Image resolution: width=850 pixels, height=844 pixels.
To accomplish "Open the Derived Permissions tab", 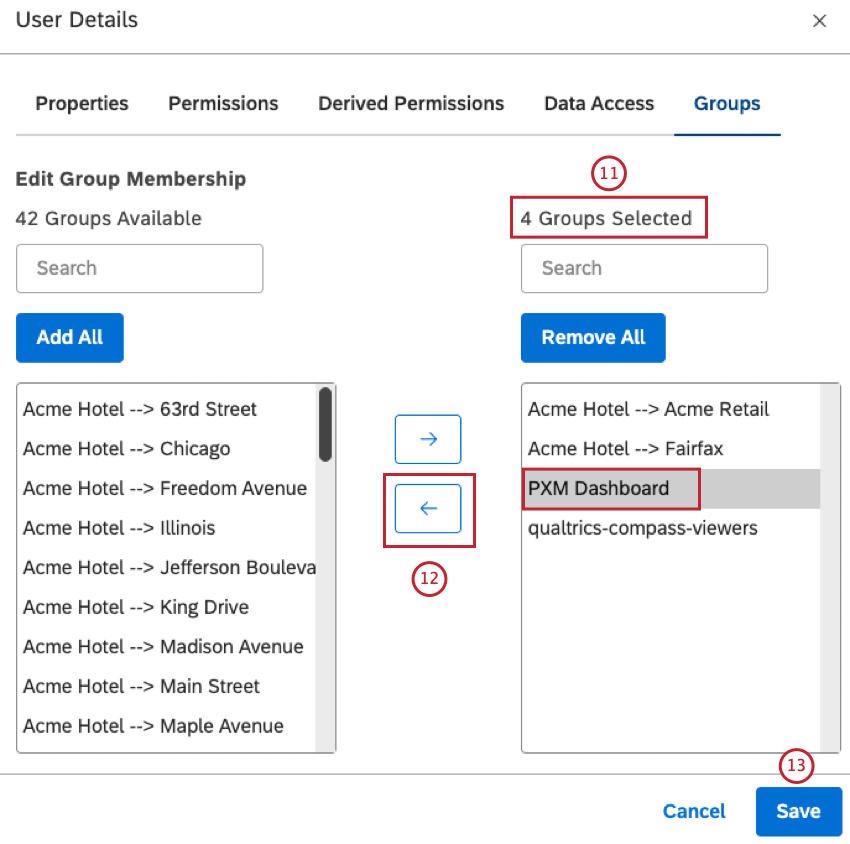I will pos(410,103).
